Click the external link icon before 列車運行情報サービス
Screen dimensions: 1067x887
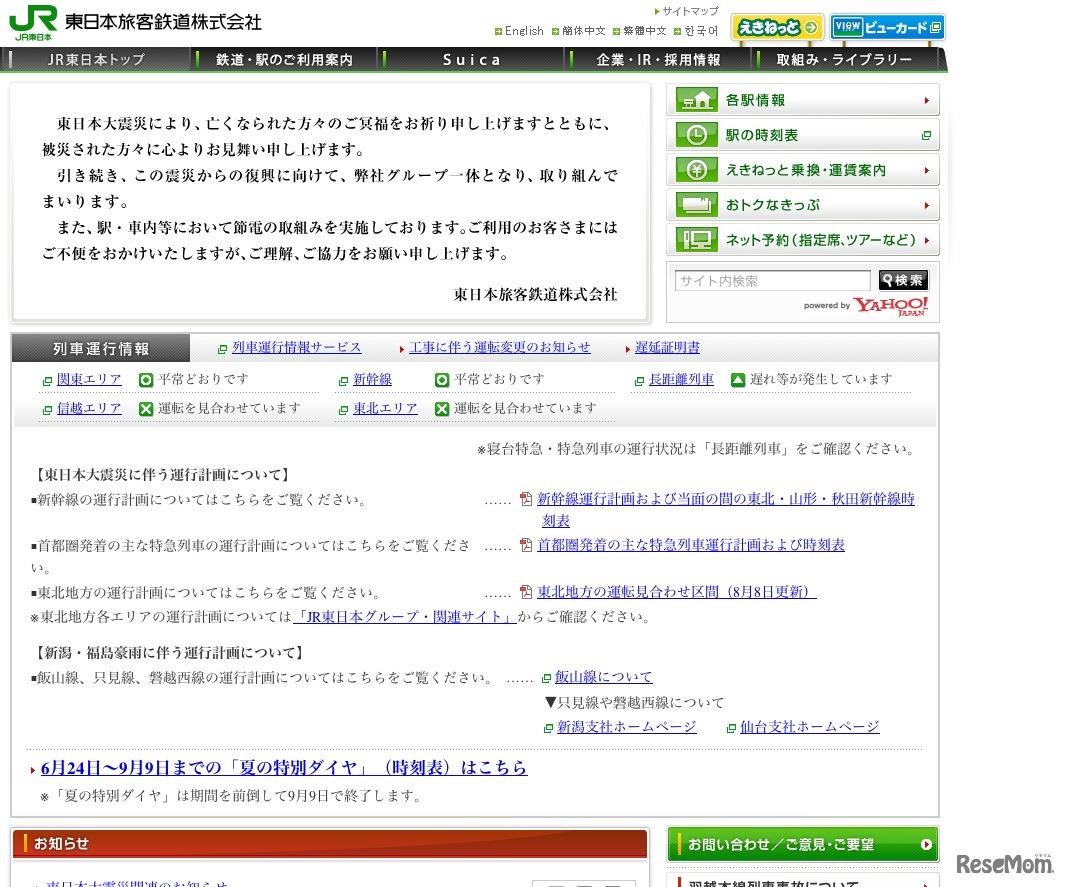222,349
